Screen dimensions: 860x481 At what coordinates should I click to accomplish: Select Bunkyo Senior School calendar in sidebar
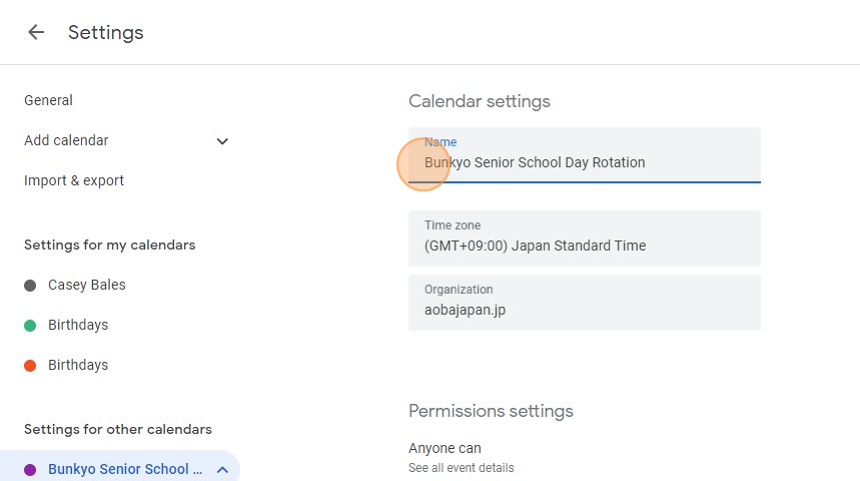pyautogui.click(x=125, y=469)
